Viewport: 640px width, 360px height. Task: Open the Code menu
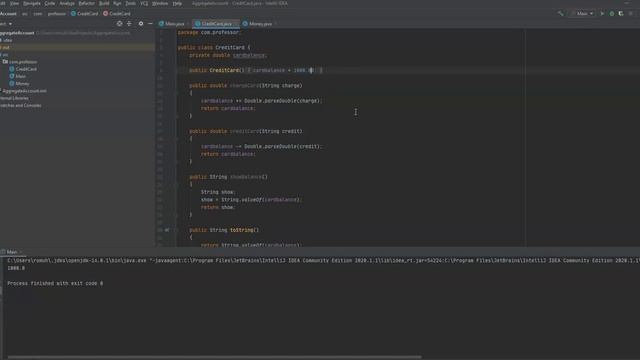50,3
